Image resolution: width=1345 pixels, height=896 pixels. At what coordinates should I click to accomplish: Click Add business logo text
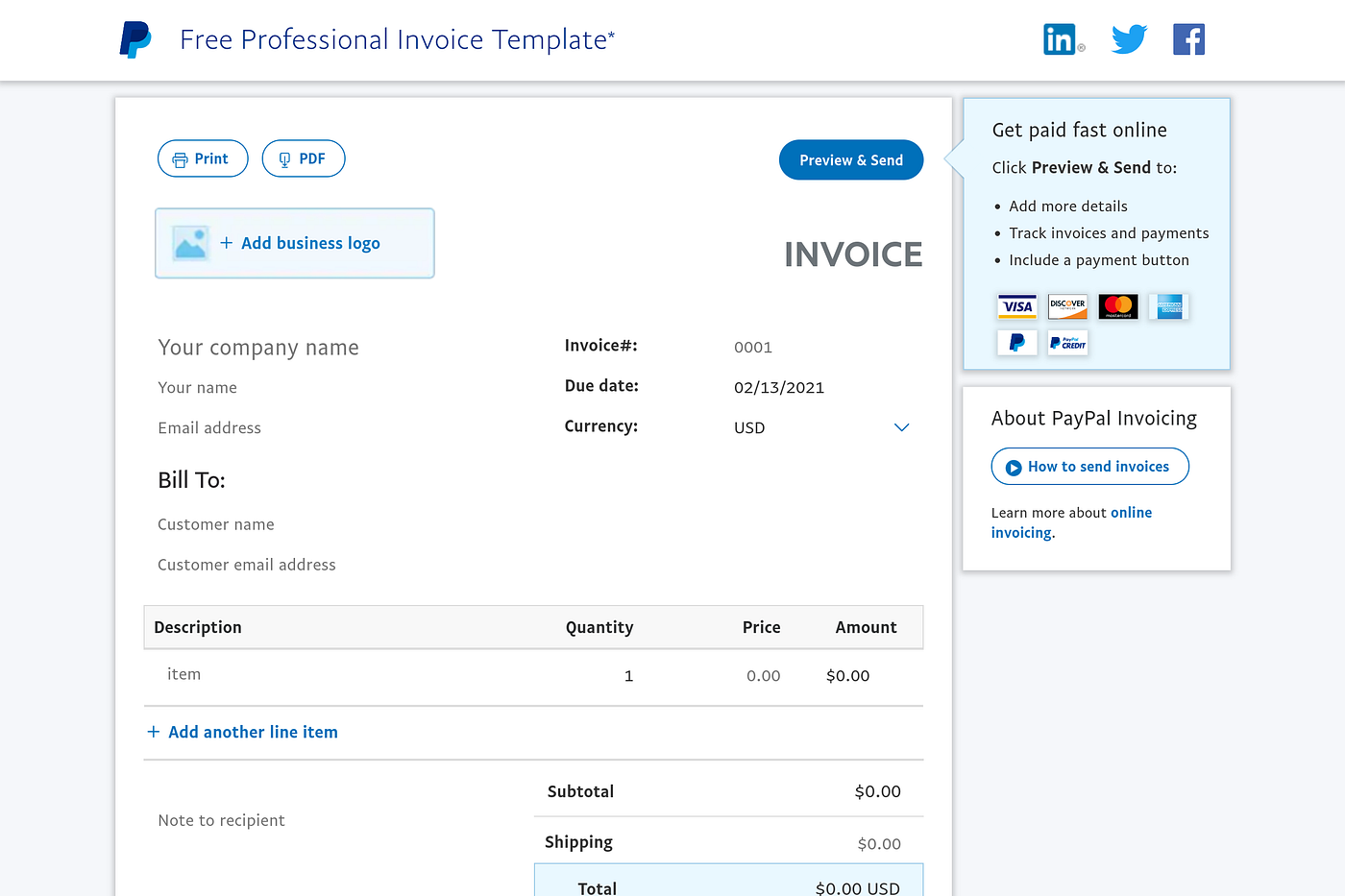pyautogui.click(x=310, y=243)
